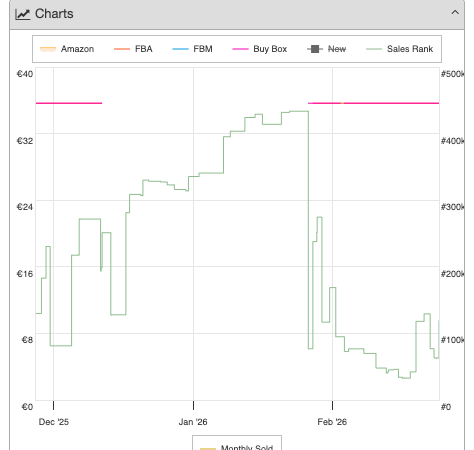Collapse the Charts panel with the chevron
Viewport: 474px width, 450px height.
pyautogui.click(x=455, y=13)
